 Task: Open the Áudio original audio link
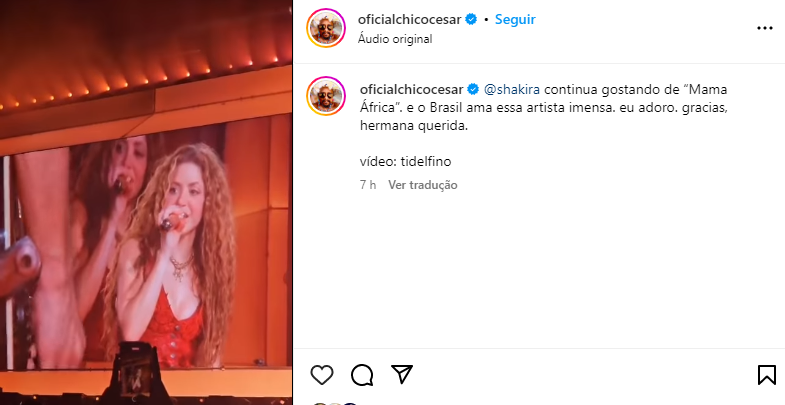coord(395,39)
